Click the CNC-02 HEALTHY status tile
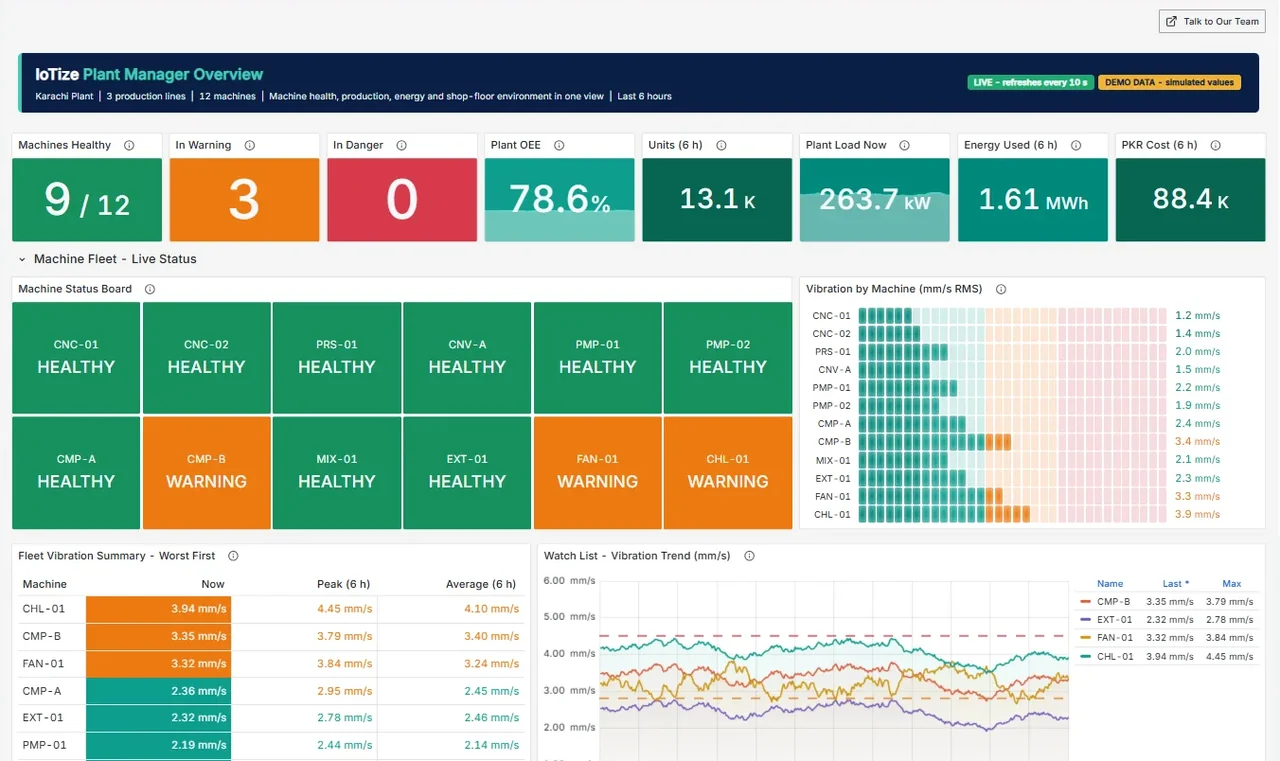 pos(207,358)
